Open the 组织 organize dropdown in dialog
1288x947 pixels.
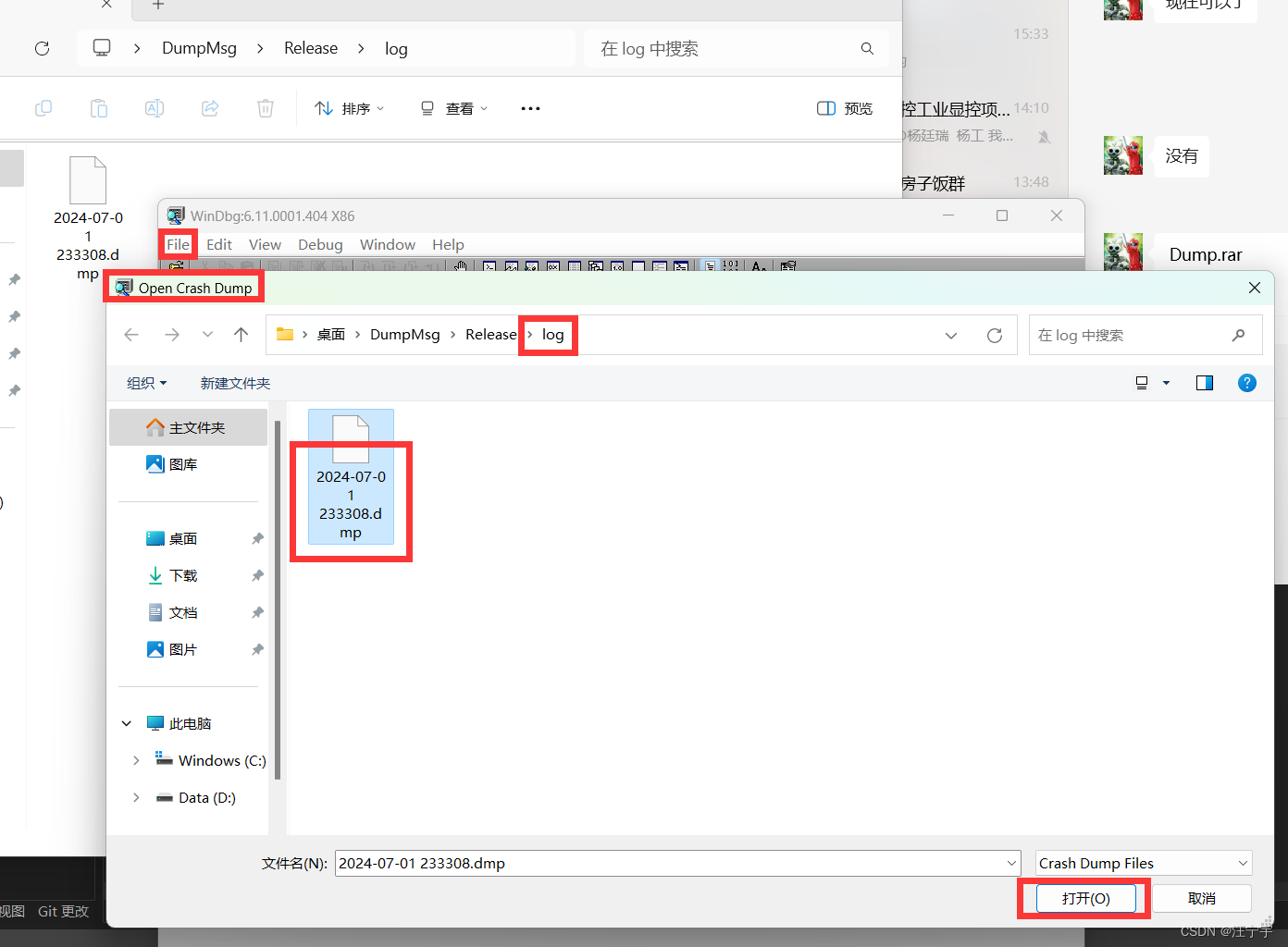(x=147, y=383)
